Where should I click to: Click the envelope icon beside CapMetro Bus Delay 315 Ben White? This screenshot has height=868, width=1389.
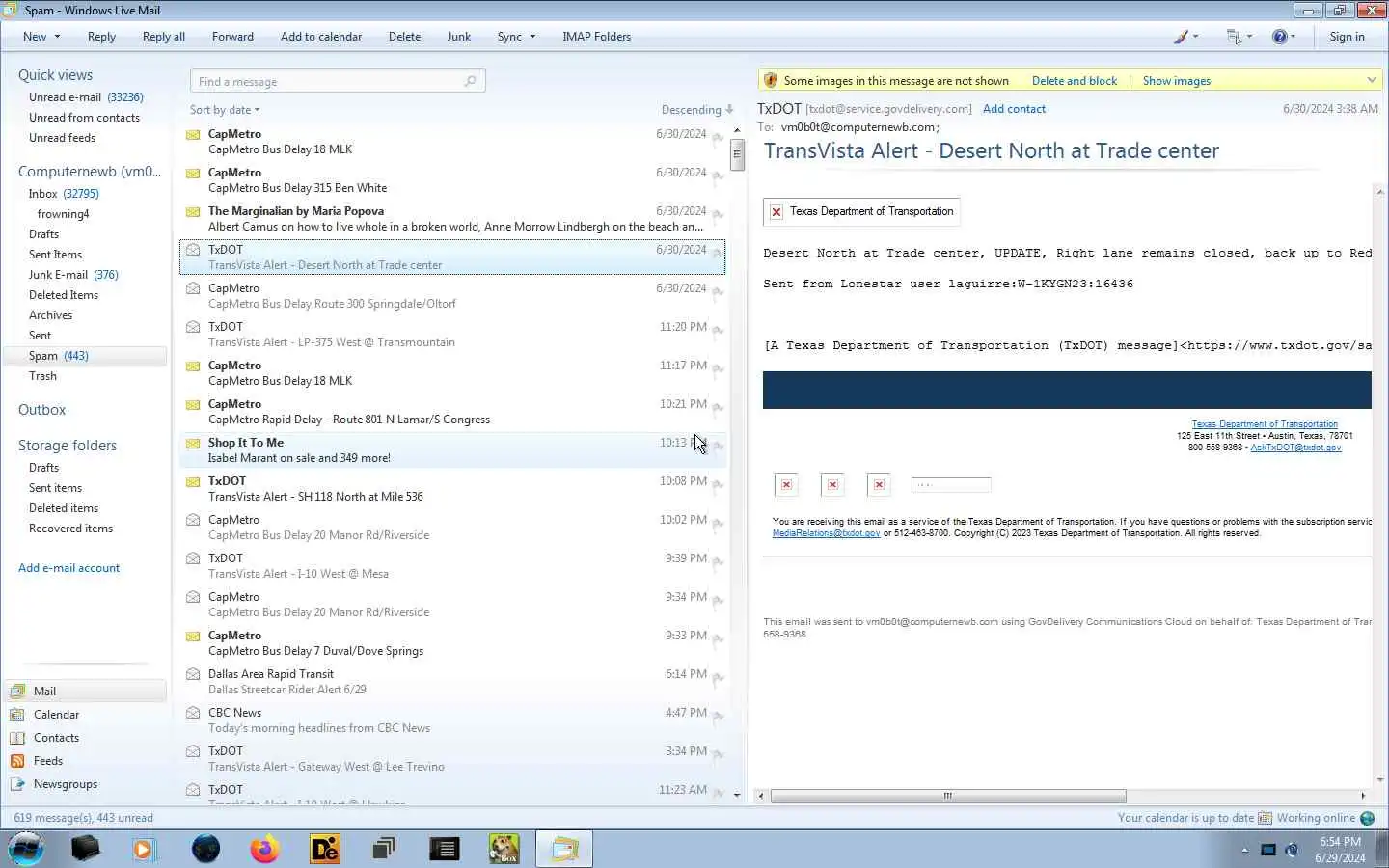click(193, 174)
